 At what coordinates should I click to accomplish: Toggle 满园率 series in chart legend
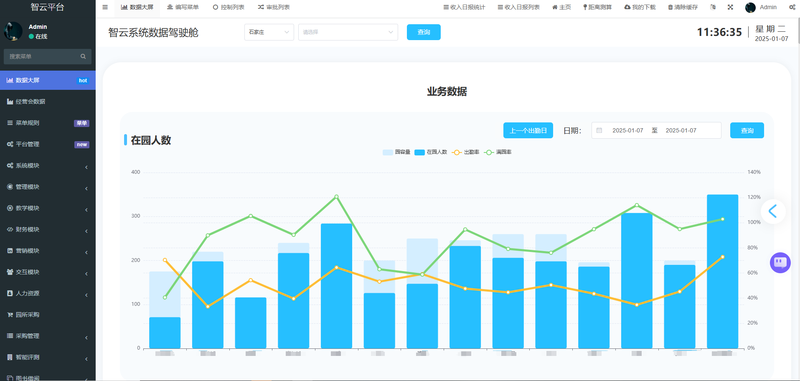498,152
